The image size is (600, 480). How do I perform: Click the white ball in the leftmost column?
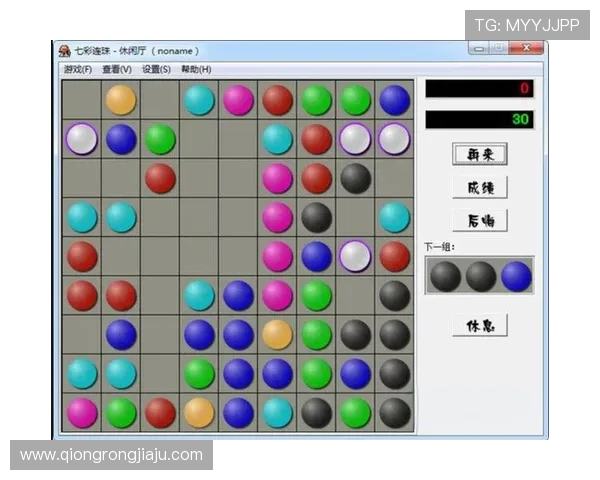(81, 138)
